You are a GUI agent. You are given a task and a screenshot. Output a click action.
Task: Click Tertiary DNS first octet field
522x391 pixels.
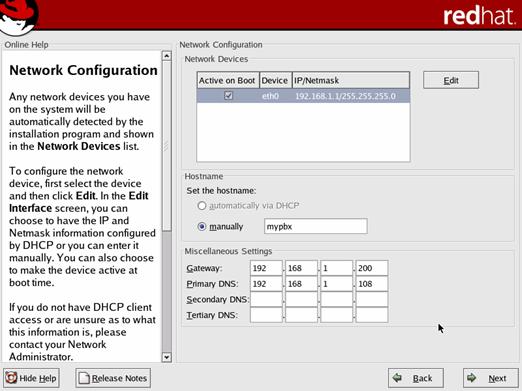pyautogui.click(x=266, y=315)
